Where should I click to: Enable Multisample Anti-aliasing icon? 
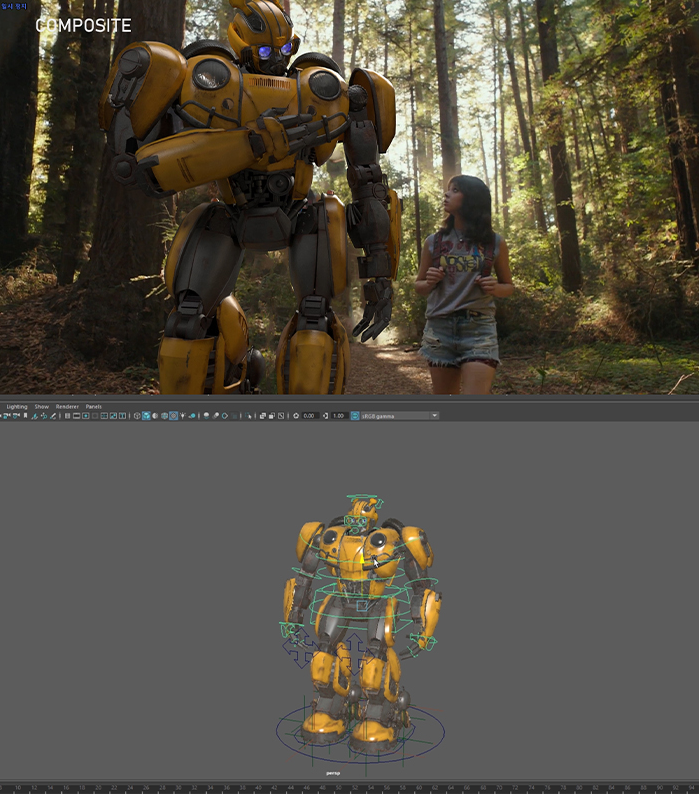pyautogui.click(x=224, y=416)
